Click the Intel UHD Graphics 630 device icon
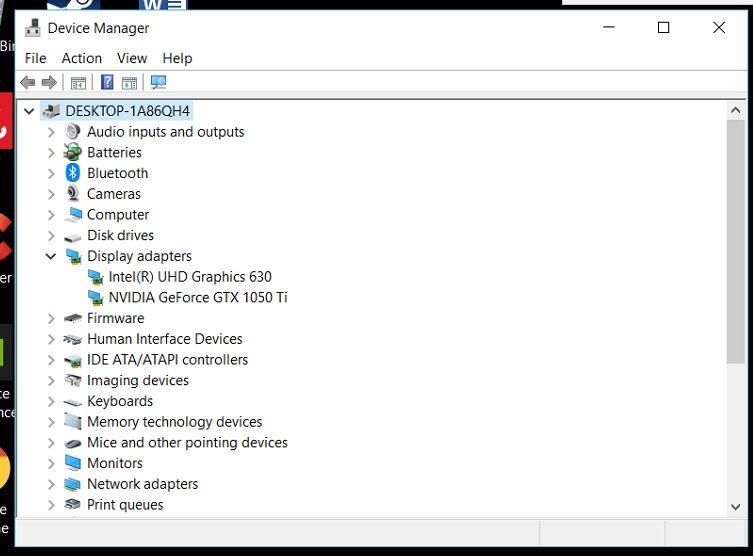 click(x=96, y=277)
